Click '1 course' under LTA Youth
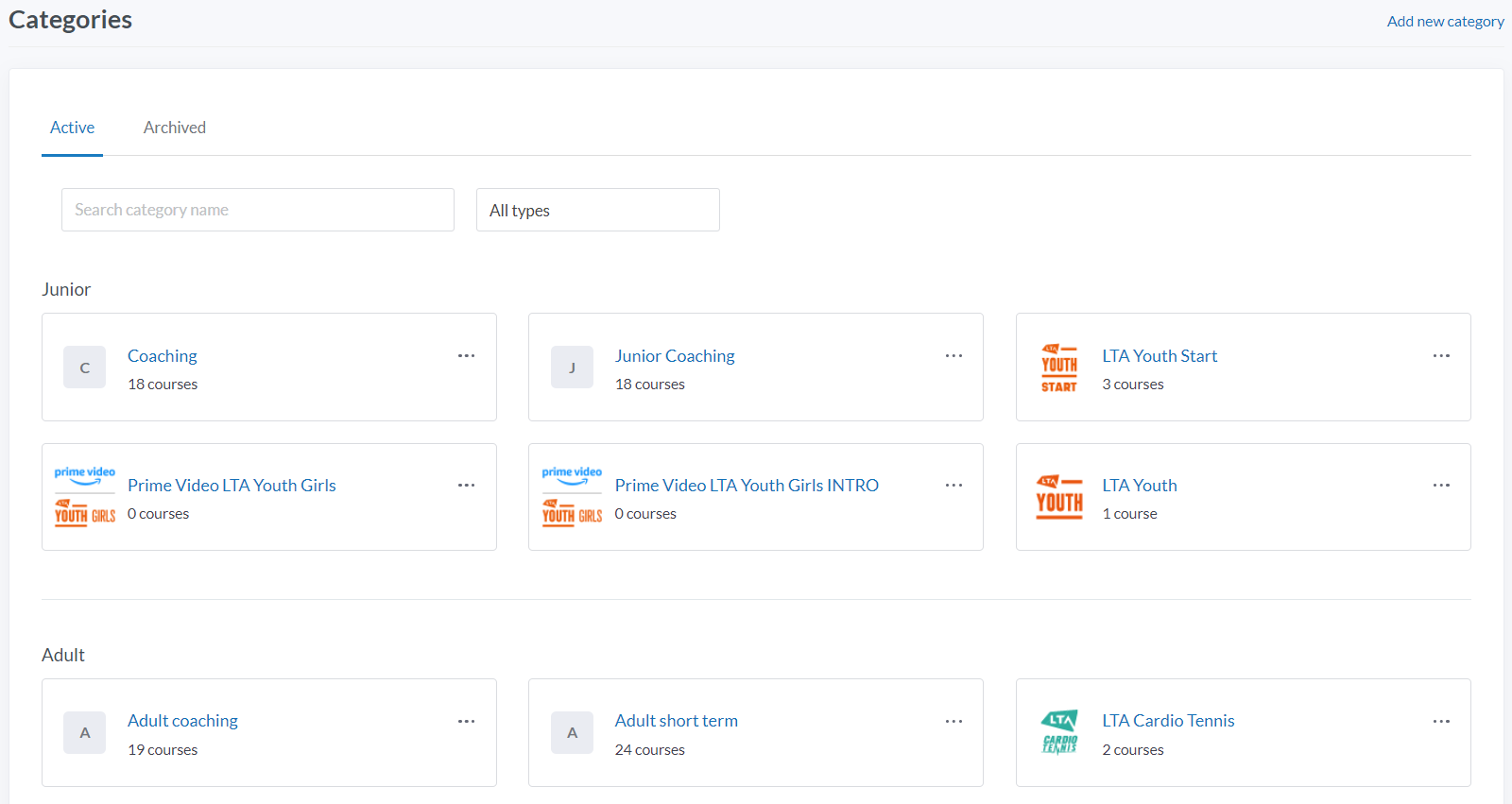Image resolution: width=1512 pixels, height=804 pixels. click(x=1129, y=514)
